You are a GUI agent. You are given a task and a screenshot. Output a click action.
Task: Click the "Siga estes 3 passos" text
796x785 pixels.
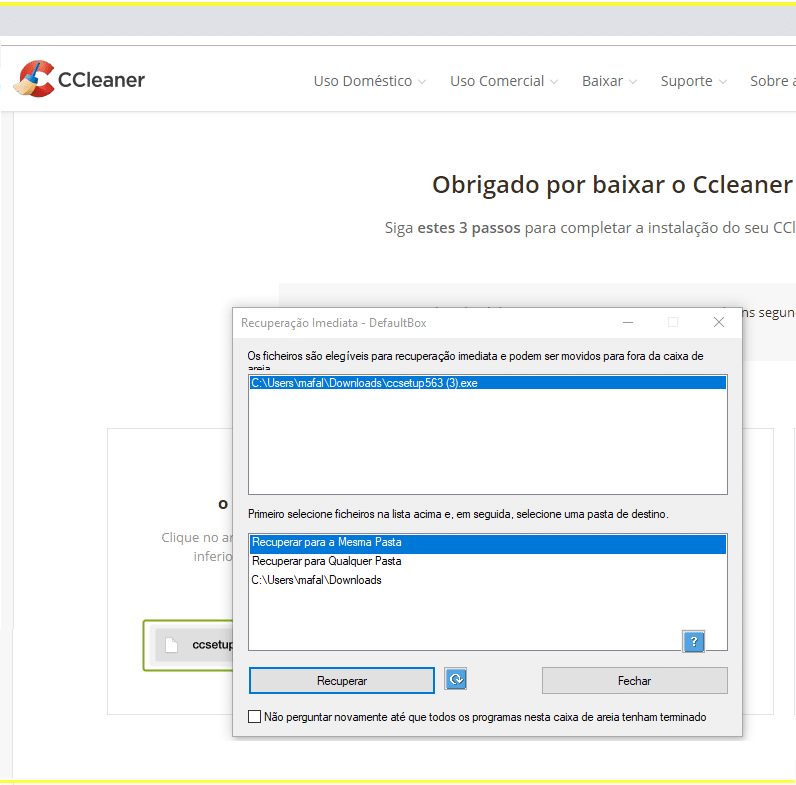(452, 228)
